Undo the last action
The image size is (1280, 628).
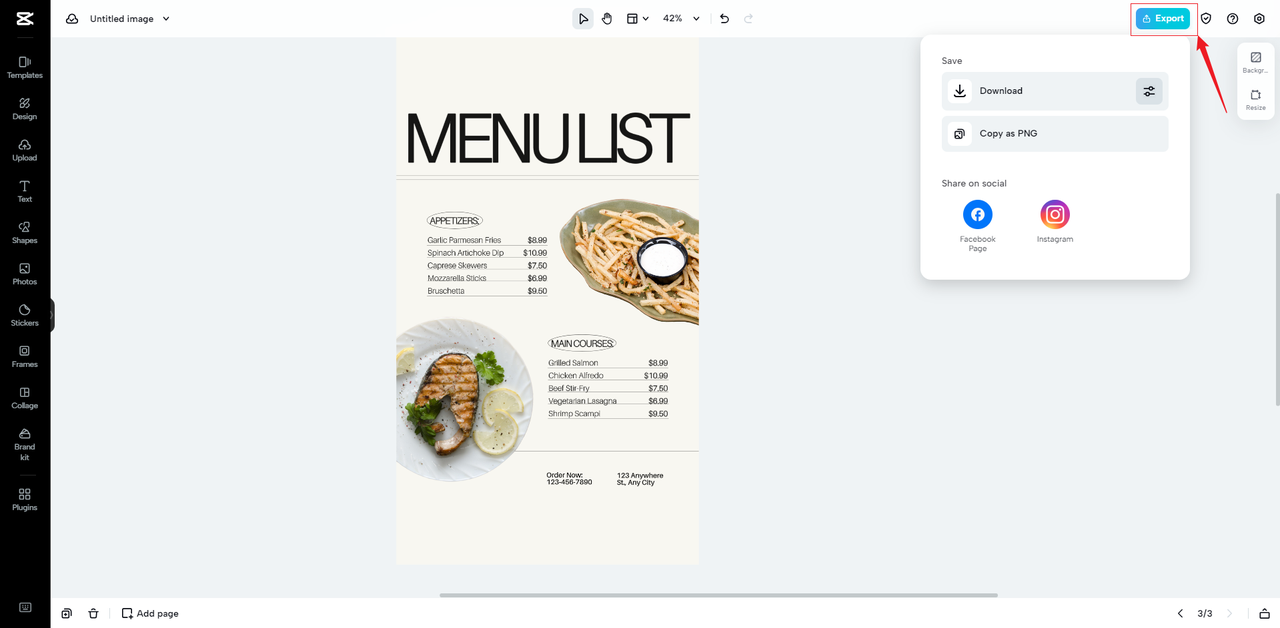(x=724, y=19)
